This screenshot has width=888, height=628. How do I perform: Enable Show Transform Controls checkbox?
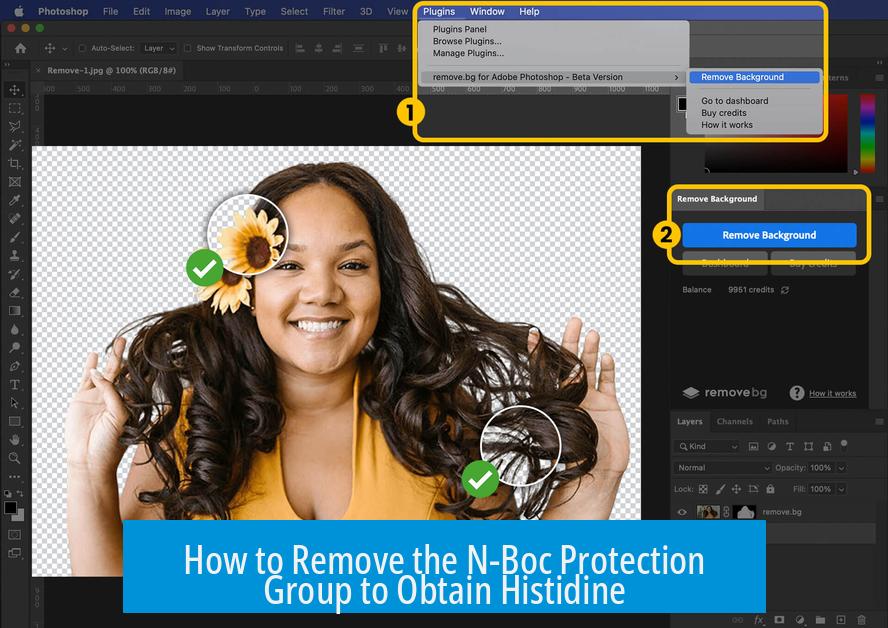click(x=187, y=49)
